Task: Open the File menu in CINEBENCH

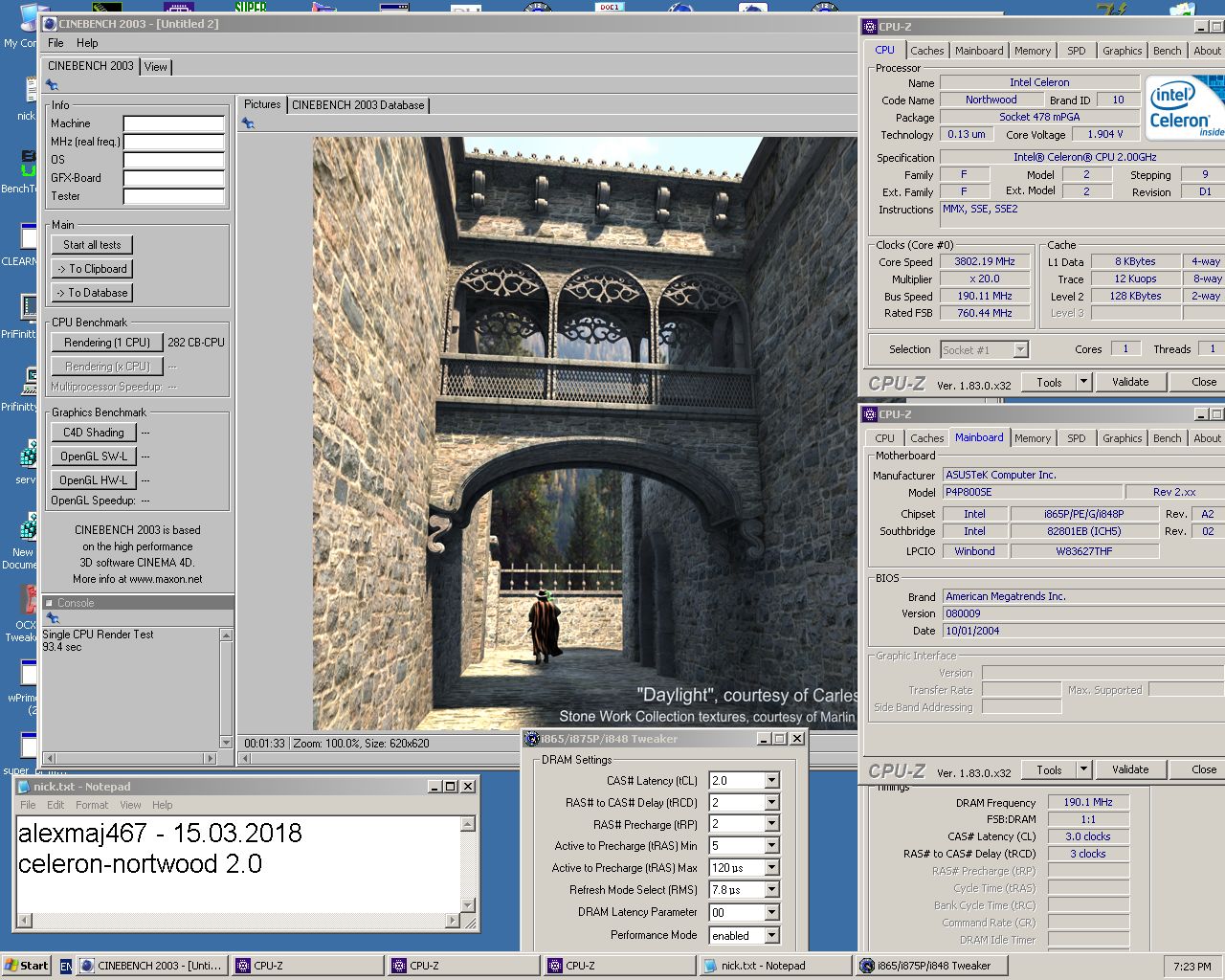Action: [56, 43]
